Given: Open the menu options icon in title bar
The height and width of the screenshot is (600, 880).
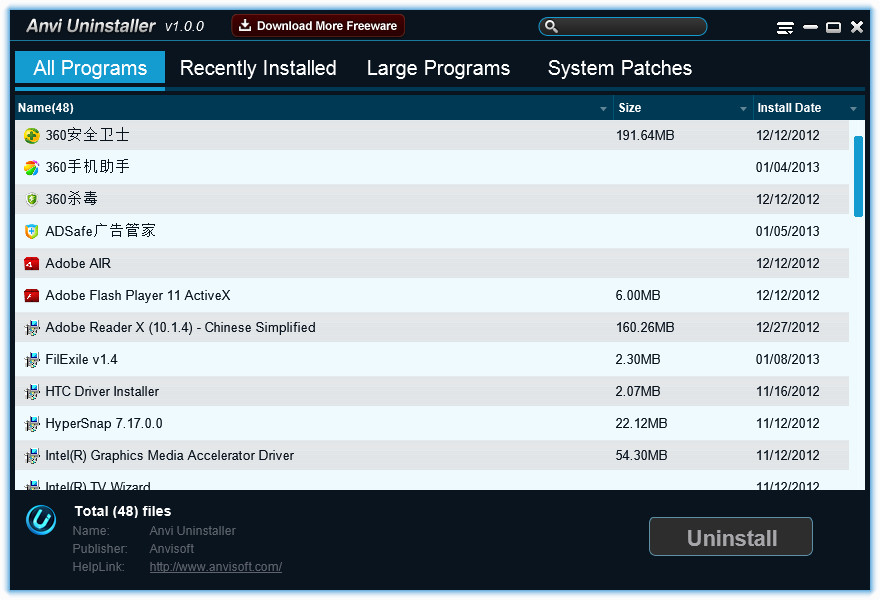Looking at the screenshot, I should pos(785,28).
